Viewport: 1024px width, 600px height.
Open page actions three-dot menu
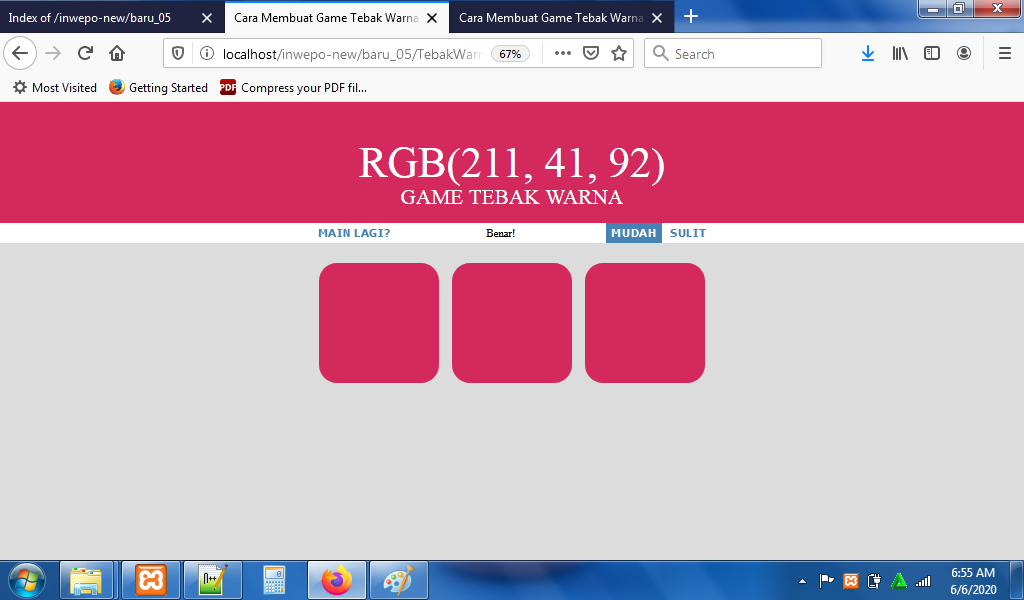tap(562, 54)
